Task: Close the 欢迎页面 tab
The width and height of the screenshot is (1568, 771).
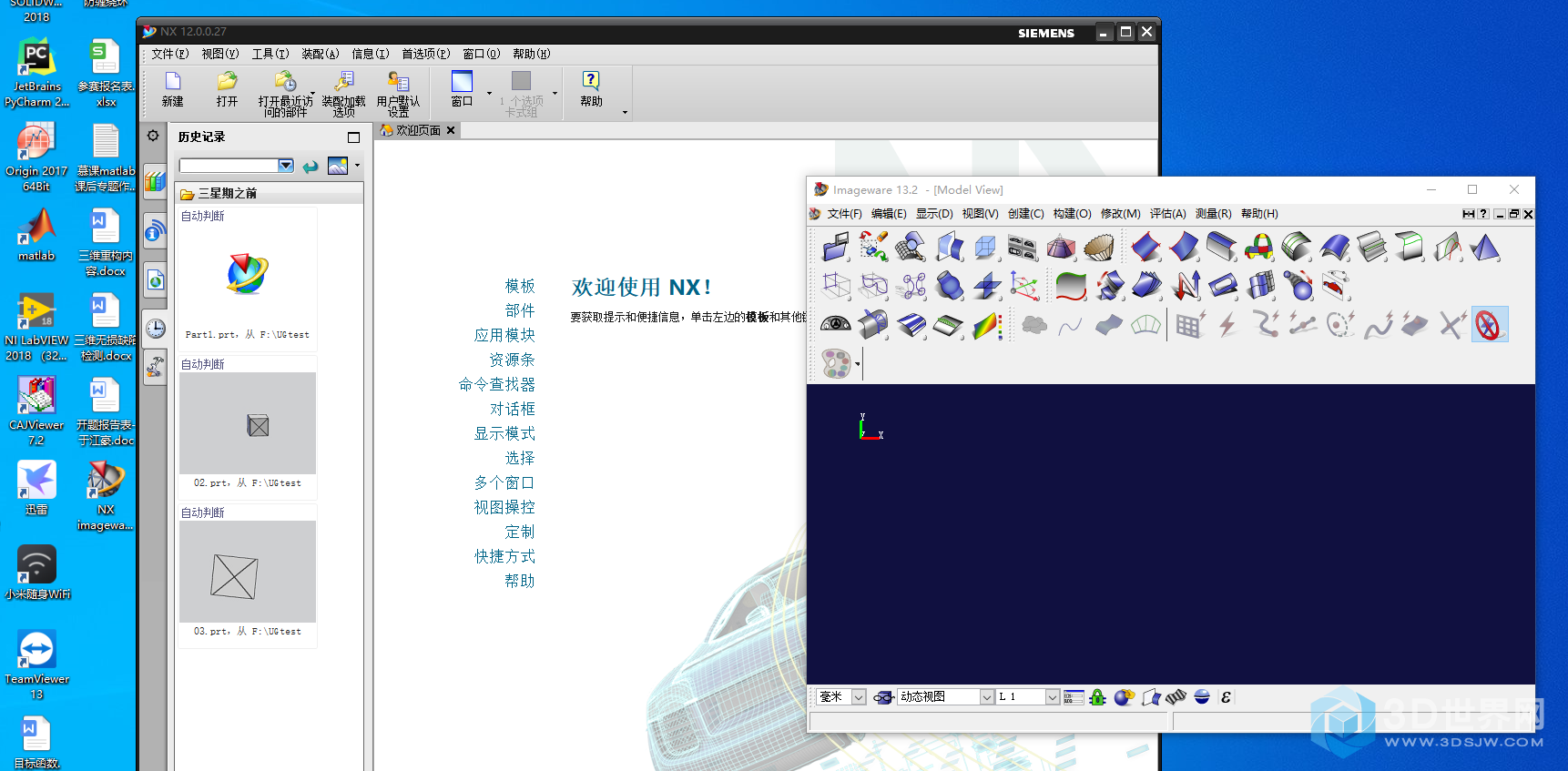Action: [451, 130]
